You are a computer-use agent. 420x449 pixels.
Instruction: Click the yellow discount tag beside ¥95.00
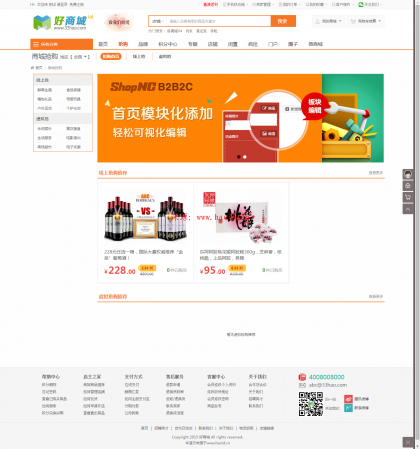click(237, 268)
